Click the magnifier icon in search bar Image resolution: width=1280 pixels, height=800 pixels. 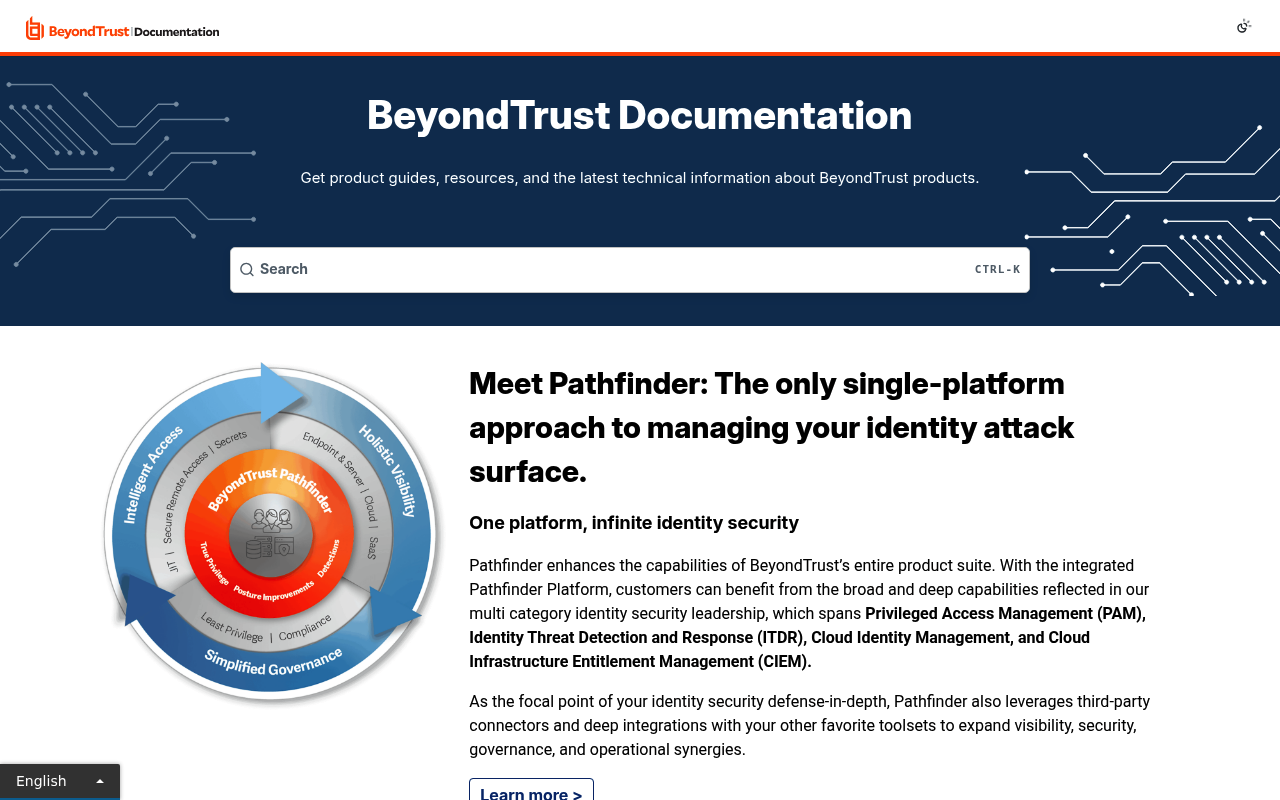(247, 270)
